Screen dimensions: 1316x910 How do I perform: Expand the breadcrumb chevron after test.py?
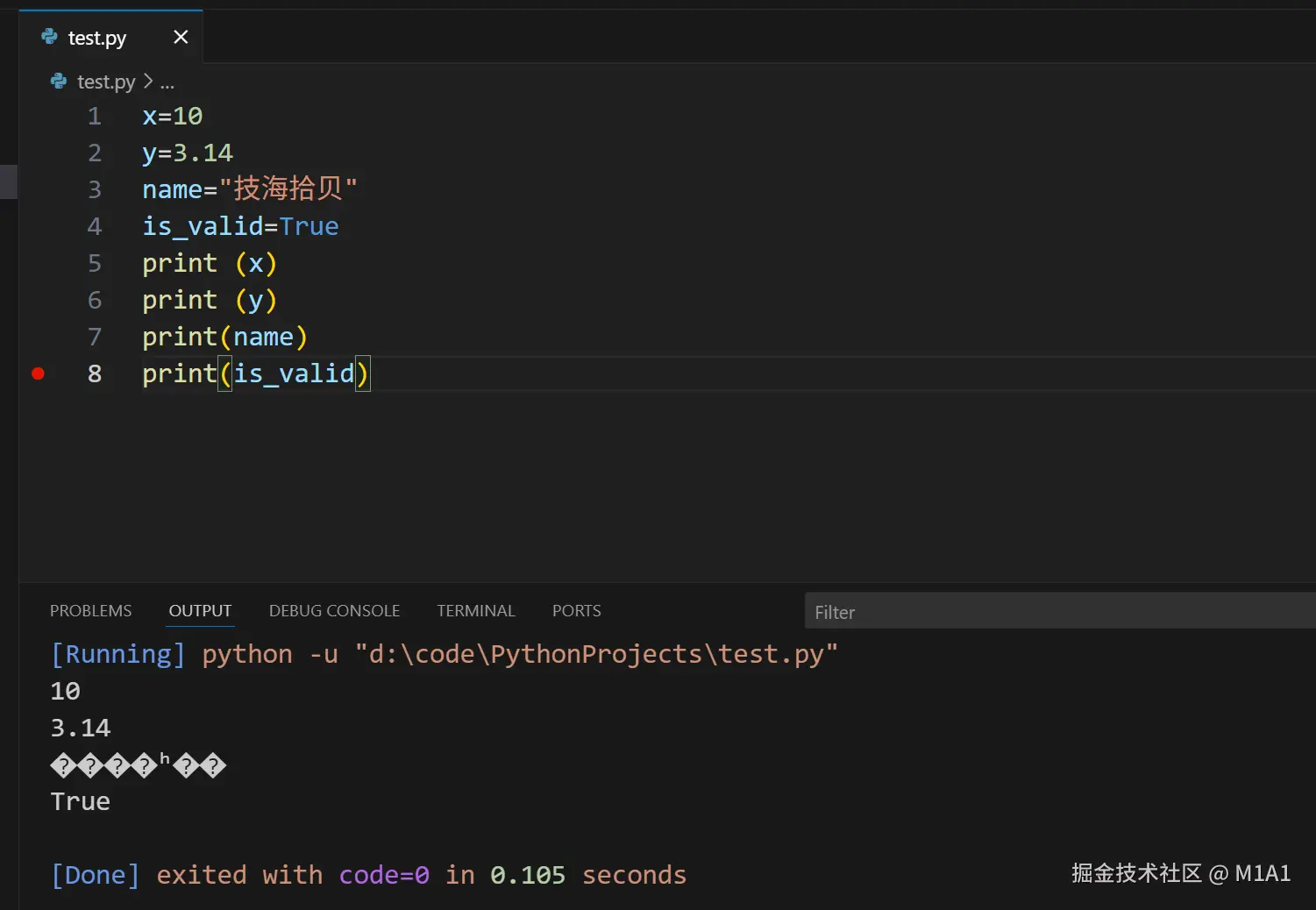coord(148,82)
